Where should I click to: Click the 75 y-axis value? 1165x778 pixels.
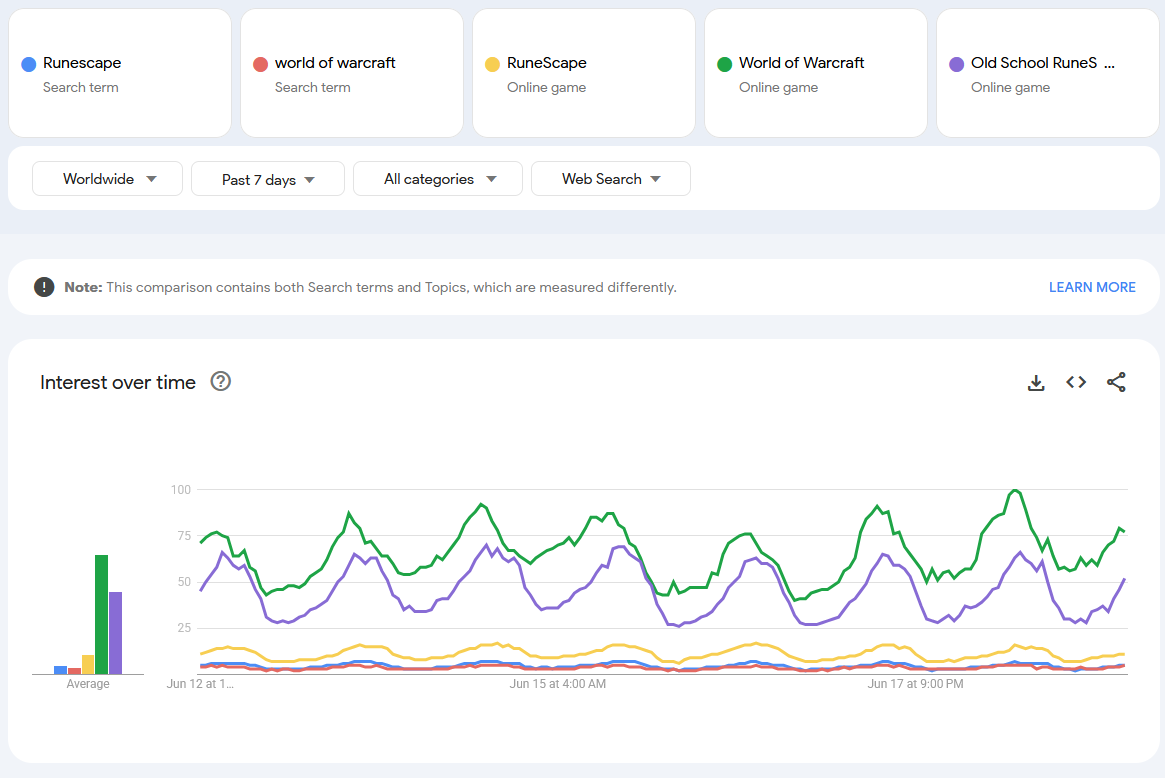[184, 536]
